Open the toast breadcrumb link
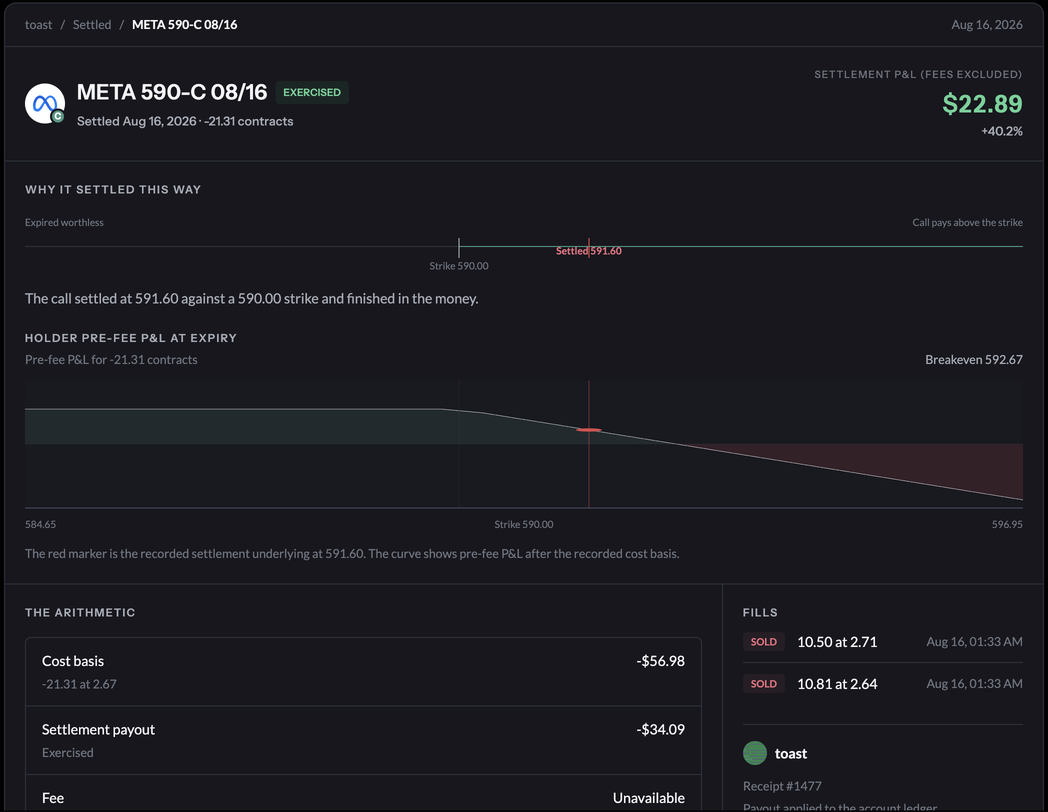Viewport: 1048px width, 812px height. pos(38,25)
